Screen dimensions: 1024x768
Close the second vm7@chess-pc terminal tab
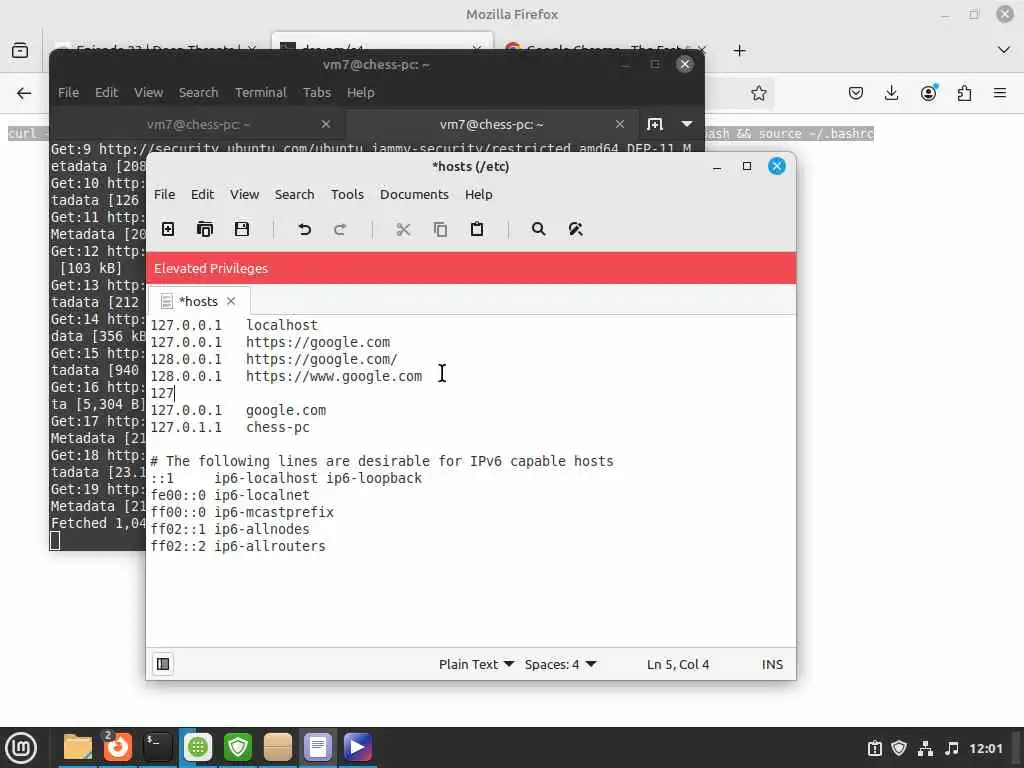620,124
